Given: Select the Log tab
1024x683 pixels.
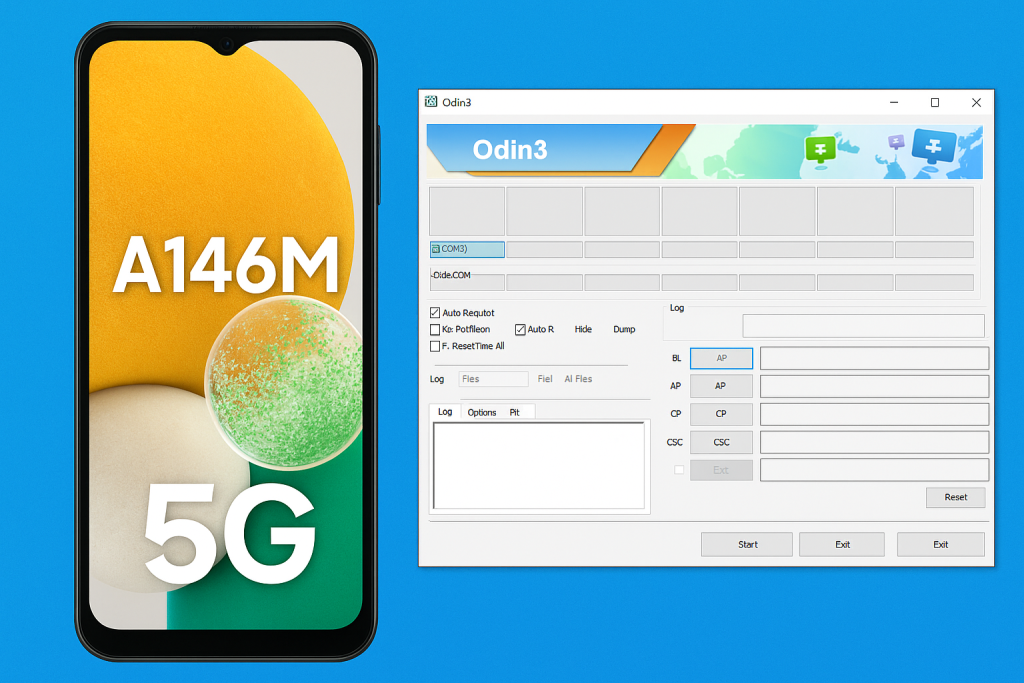Looking at the screenshot, I should (445, 412).
